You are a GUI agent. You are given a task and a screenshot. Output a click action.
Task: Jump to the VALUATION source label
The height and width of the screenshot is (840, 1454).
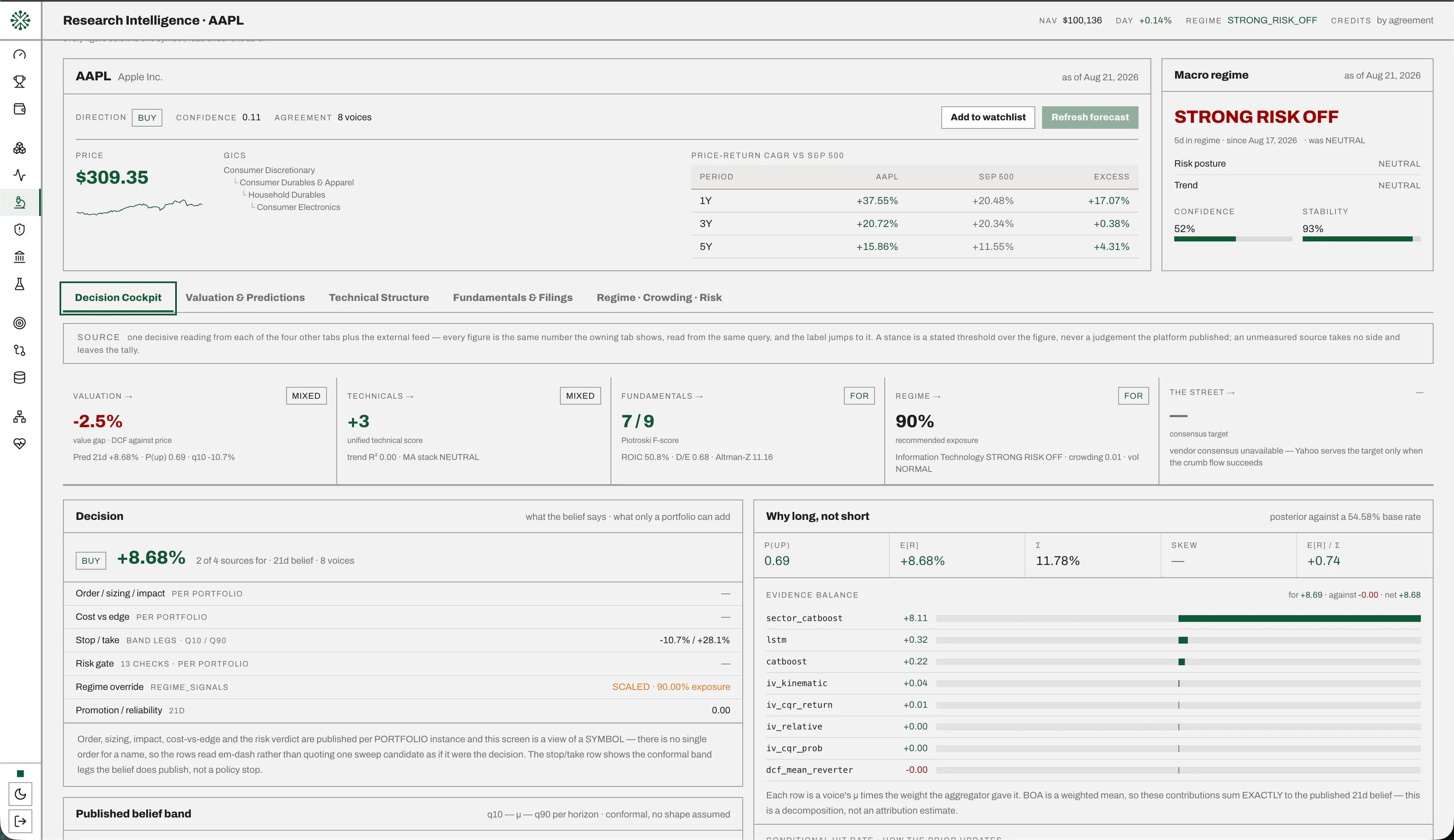point(103,396)
